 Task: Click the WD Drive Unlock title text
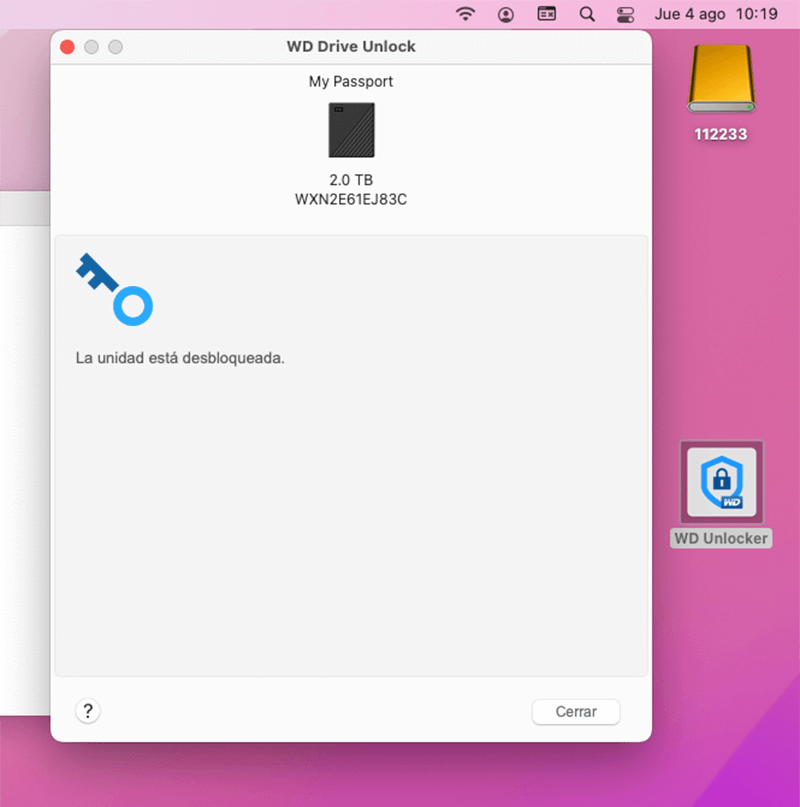351,46
